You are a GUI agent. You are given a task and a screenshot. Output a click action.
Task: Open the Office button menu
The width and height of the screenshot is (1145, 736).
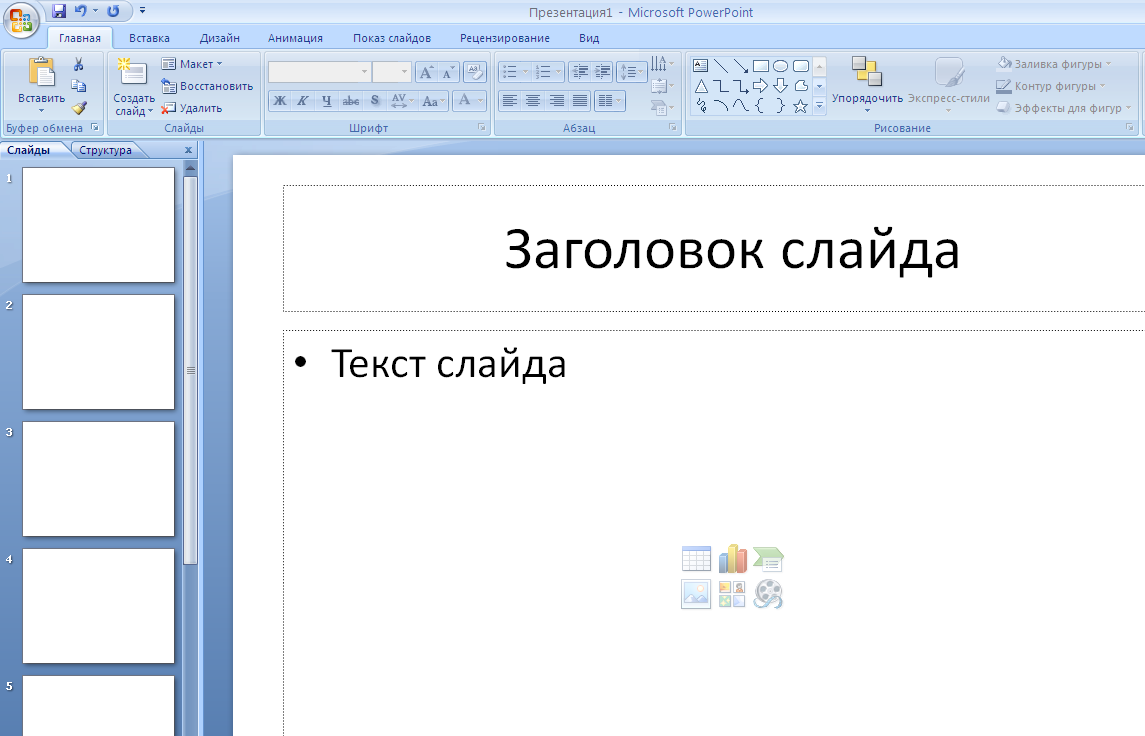pos(20,20)
